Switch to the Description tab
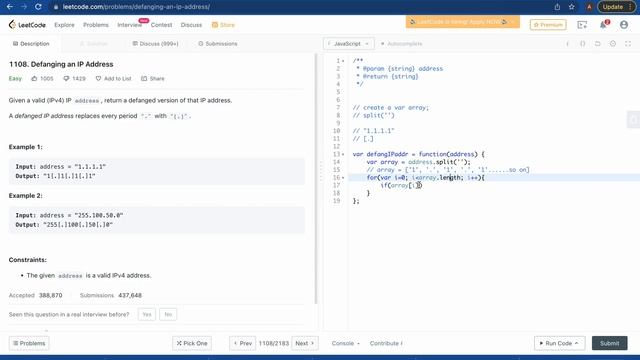The height and width of the screenshot is (360, 640). click(31, 44)
